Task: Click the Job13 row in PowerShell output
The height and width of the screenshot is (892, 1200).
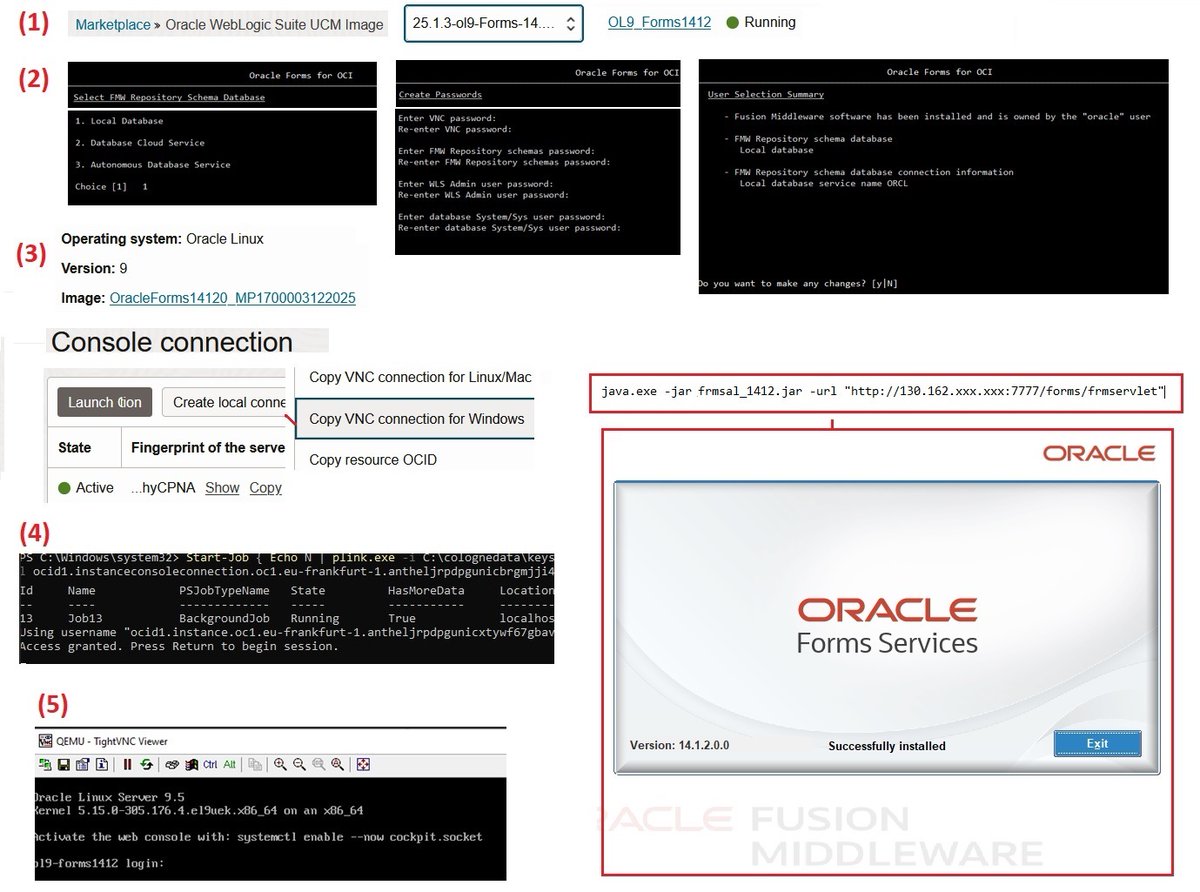Action: click(x=286, y=619)
